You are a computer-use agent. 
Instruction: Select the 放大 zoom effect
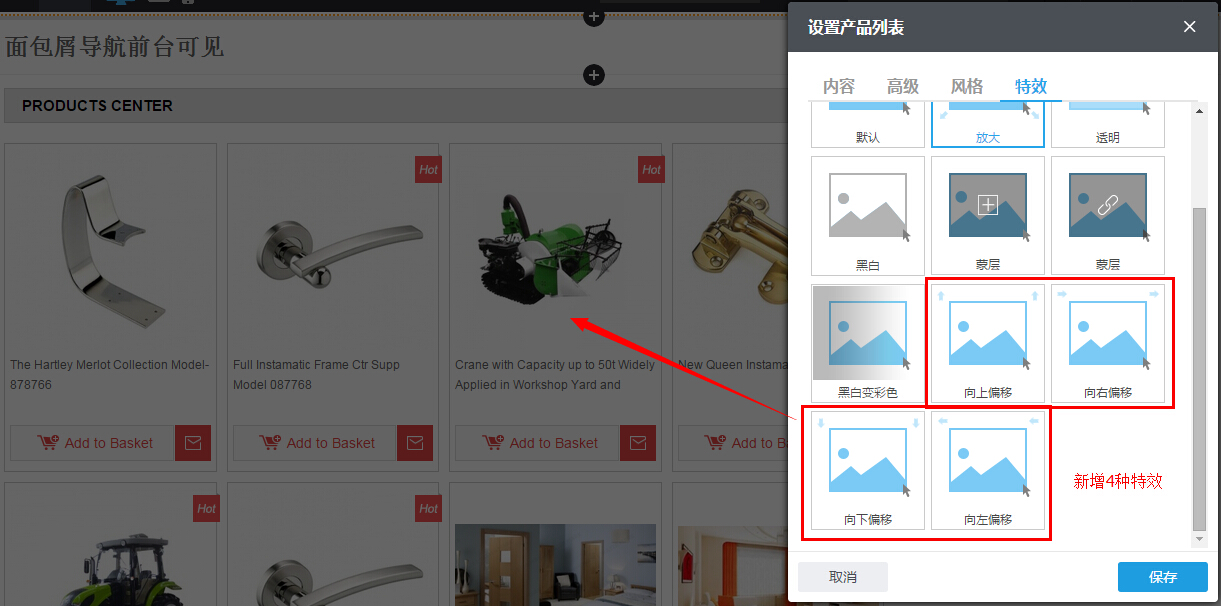tap(987, 124)
